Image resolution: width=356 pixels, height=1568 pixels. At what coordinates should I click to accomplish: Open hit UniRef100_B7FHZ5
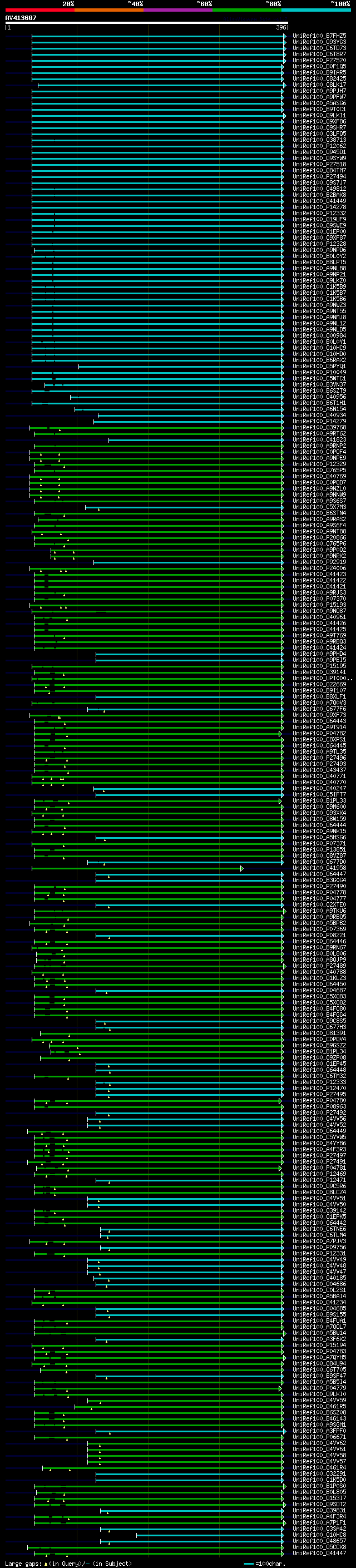point(319,36)
